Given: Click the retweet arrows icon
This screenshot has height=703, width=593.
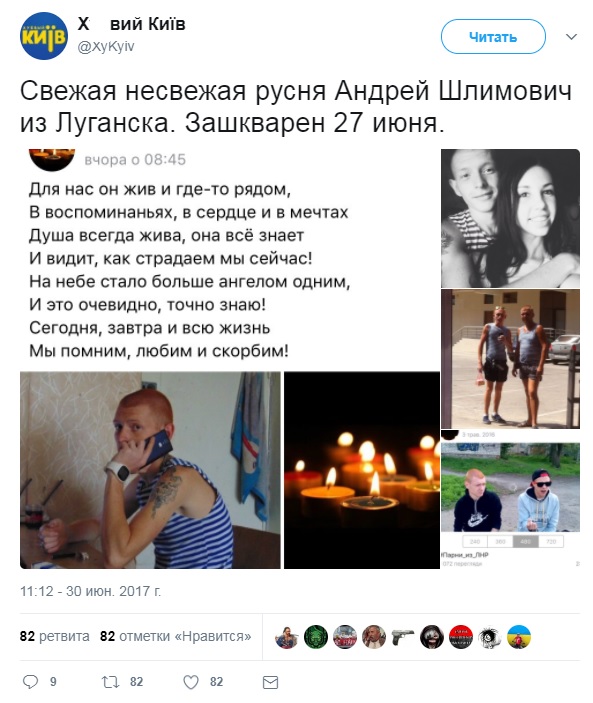Looking at the screenshot, I should [110, 682].
